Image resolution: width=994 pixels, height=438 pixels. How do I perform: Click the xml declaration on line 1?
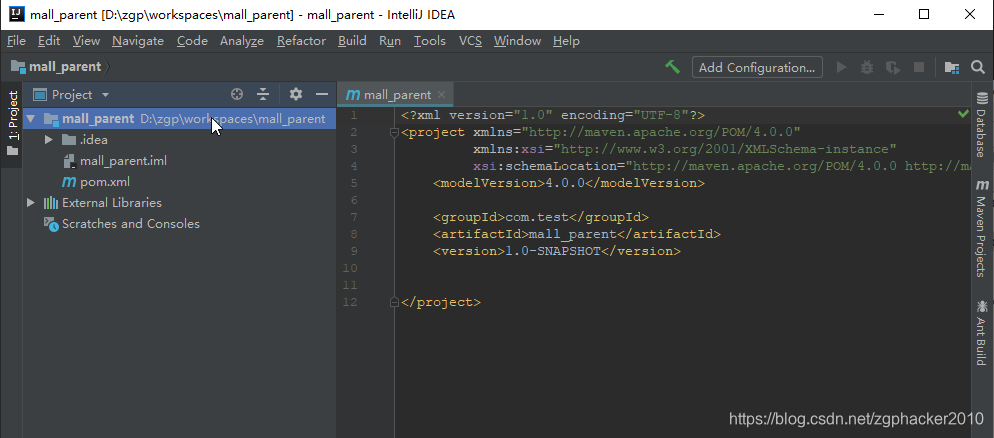pos(553,115)
